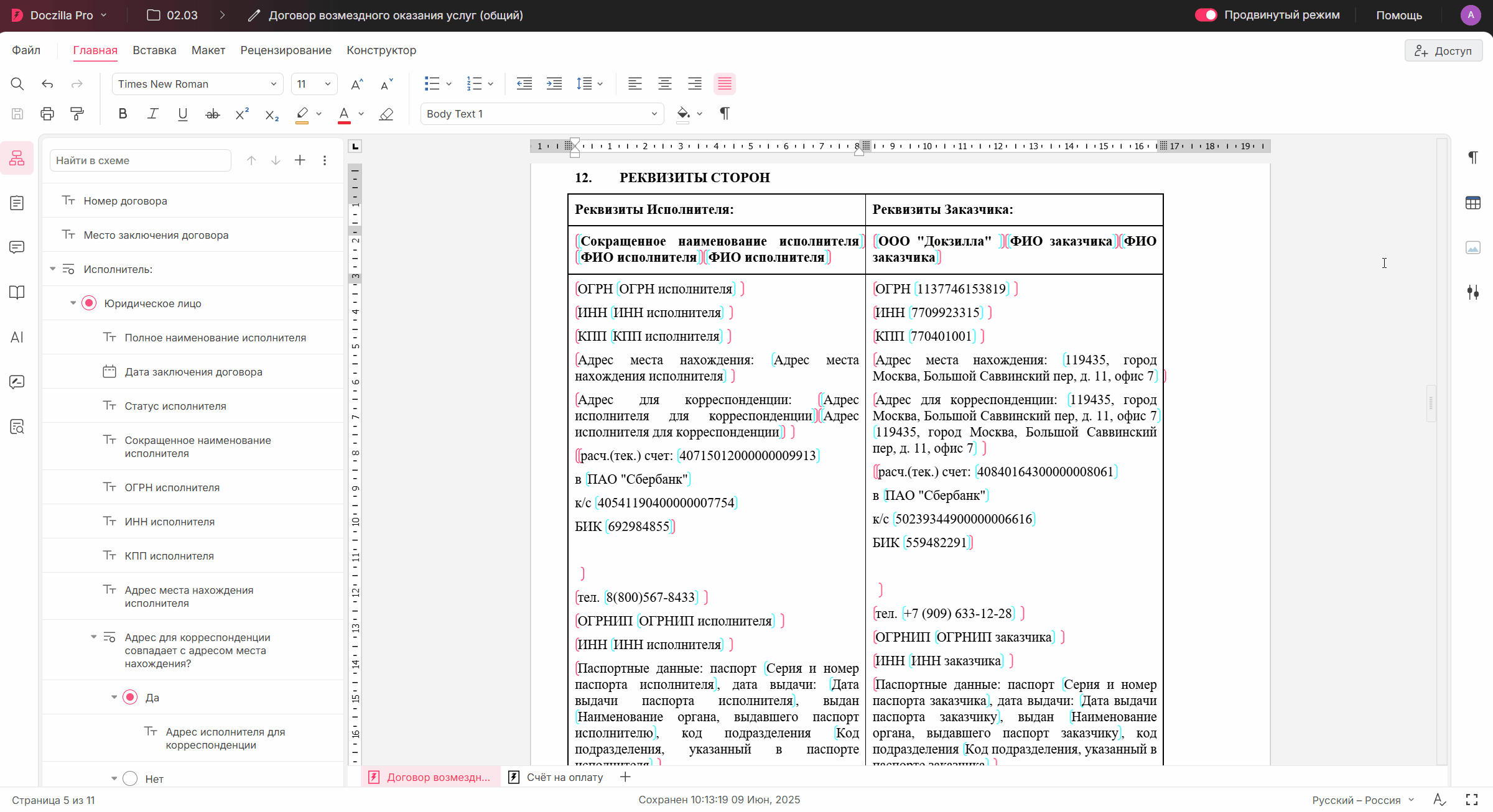This screenshot has height=812, width=1493.
Task: Click the Доступ button
Action: (1443, 51)
